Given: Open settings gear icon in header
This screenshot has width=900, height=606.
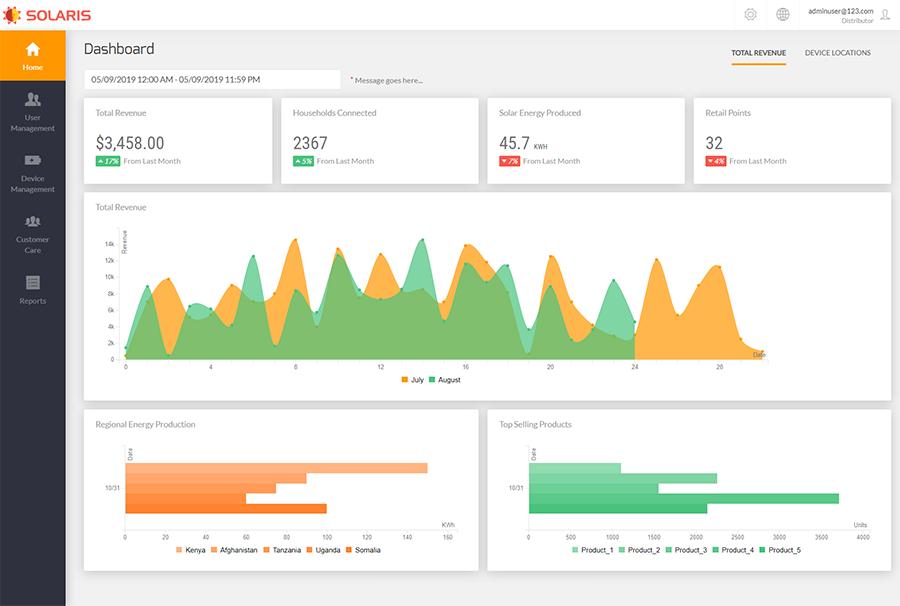Looking at the screenshot, I should pyautogui.click(x=750, y=14).
